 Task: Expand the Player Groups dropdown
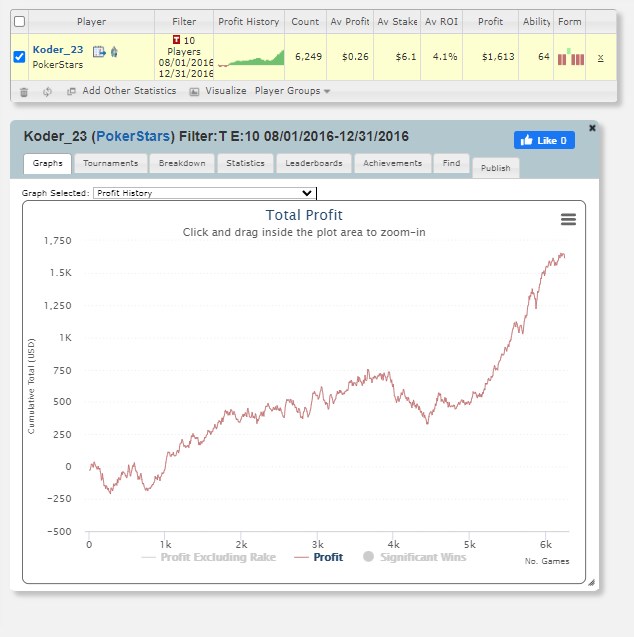(292, 91)
